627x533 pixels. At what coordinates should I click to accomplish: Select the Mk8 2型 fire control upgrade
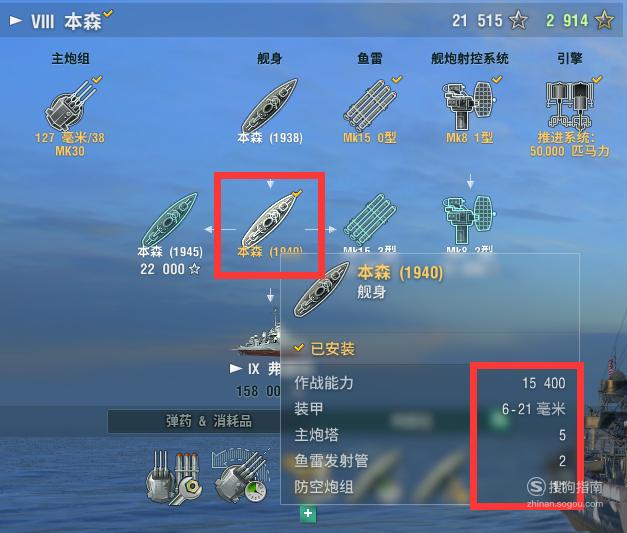pos(469,220)
